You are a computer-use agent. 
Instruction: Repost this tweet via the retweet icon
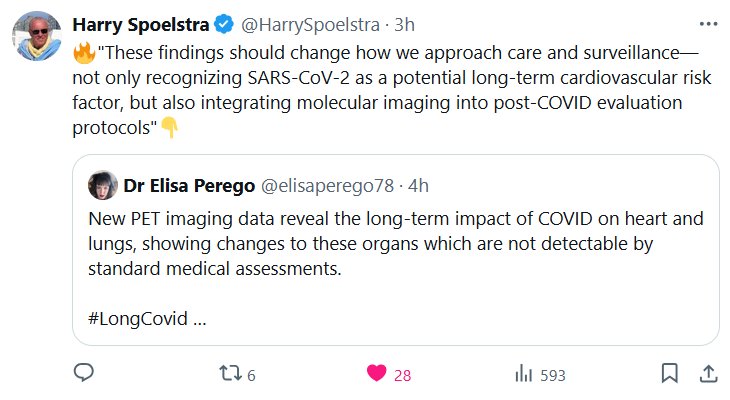point(230,374)
